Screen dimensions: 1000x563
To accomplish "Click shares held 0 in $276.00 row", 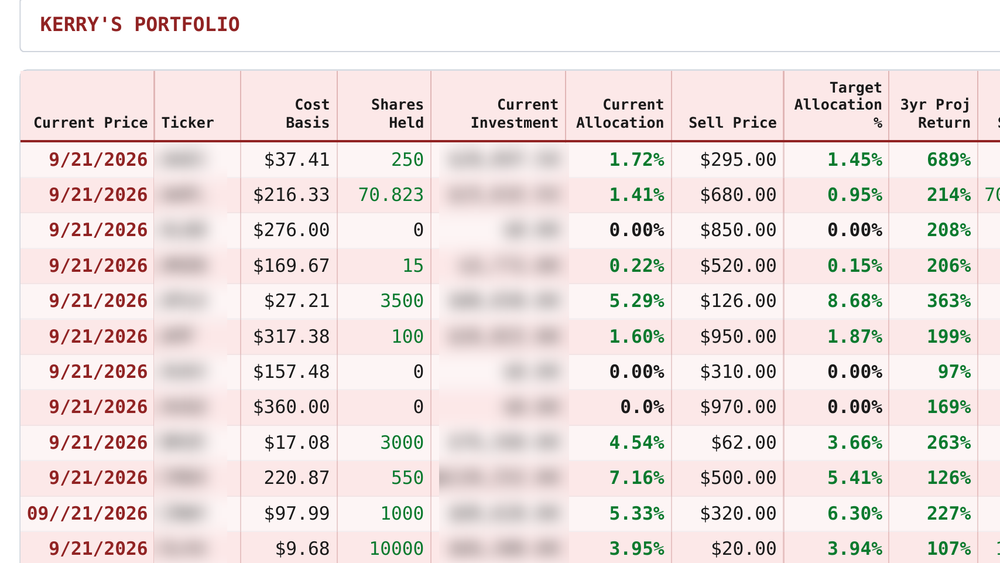I will 418,230.
